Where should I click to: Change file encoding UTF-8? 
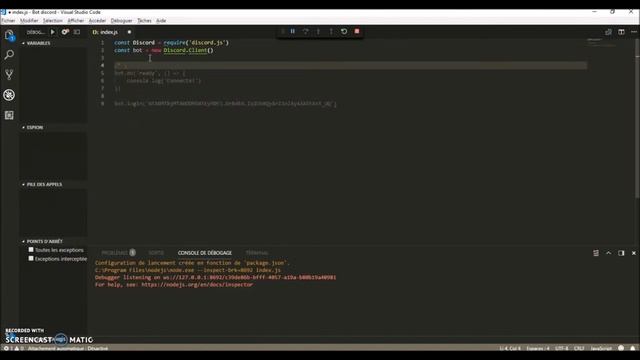point(562,348)
